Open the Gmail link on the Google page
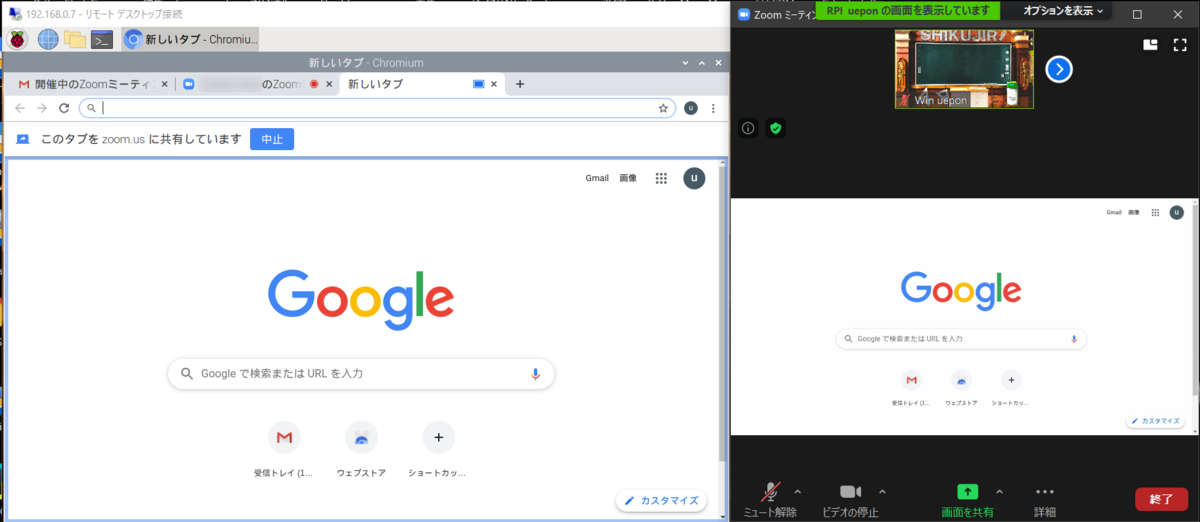Image resolution: width=1200 pixels, height=522 pixels. [x=597, y=178]
